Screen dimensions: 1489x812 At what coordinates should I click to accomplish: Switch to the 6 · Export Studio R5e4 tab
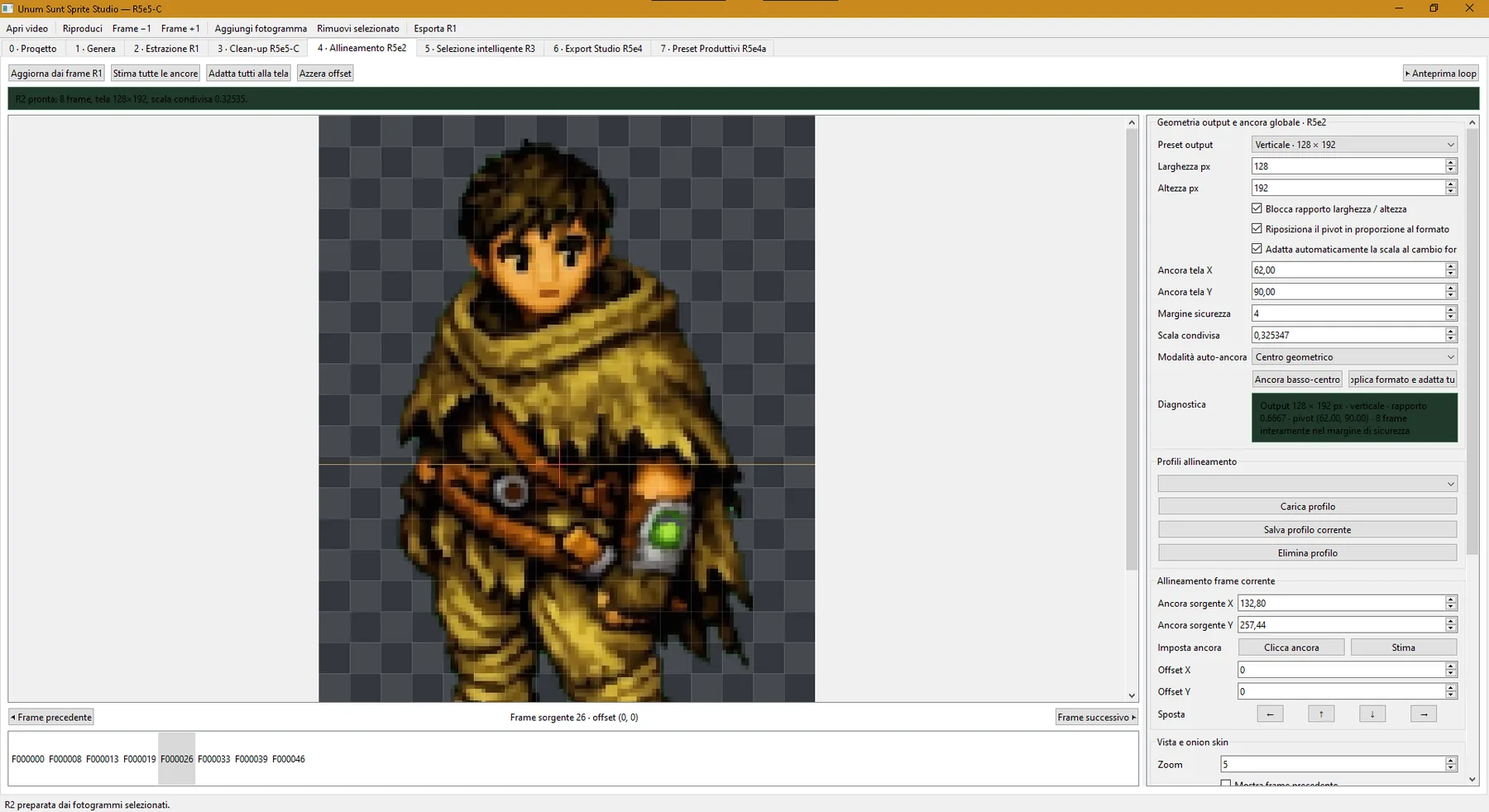point(598,49)
